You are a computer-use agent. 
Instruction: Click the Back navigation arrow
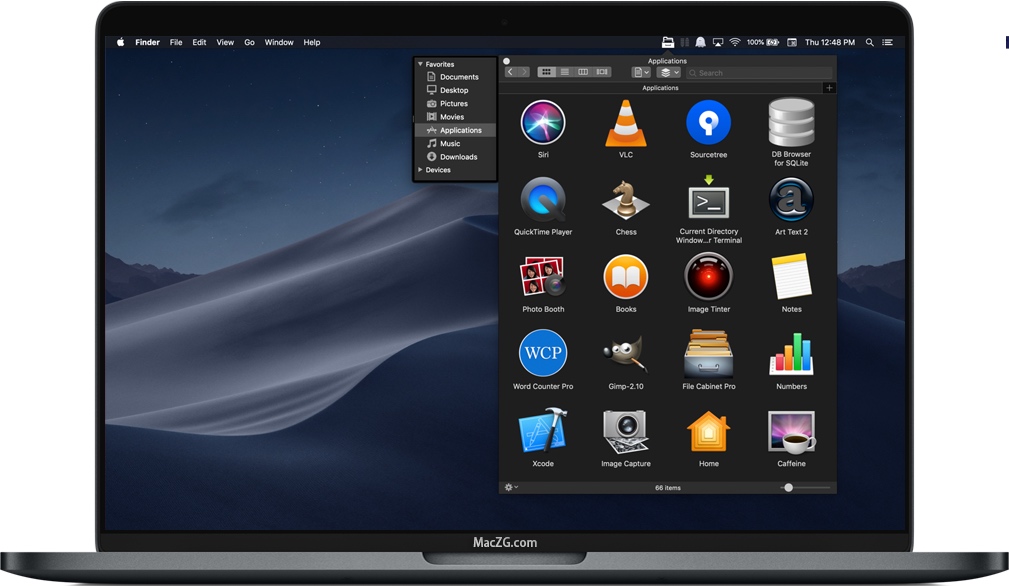[x=510, y=71]
